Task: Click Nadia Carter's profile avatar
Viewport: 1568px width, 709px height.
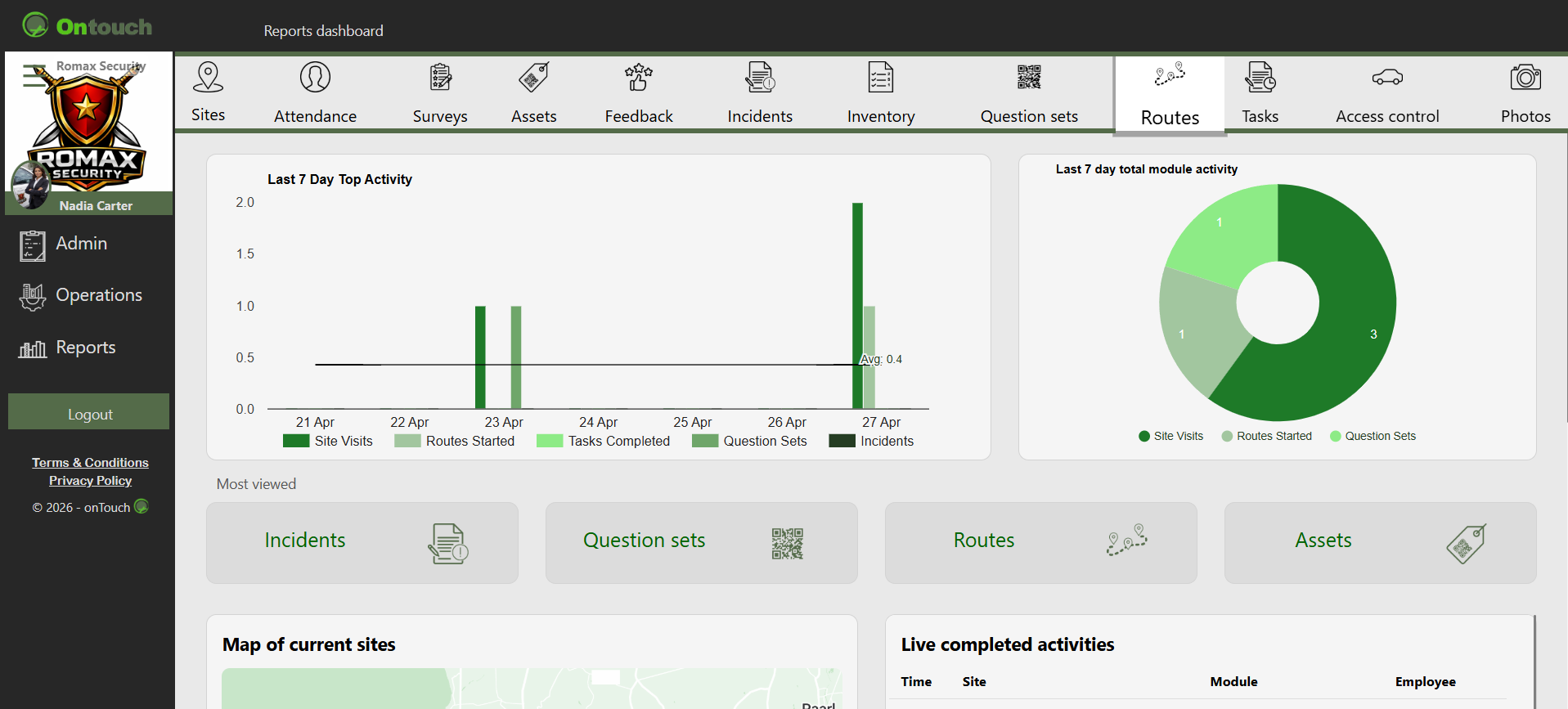Action: (x=31, y=185)
